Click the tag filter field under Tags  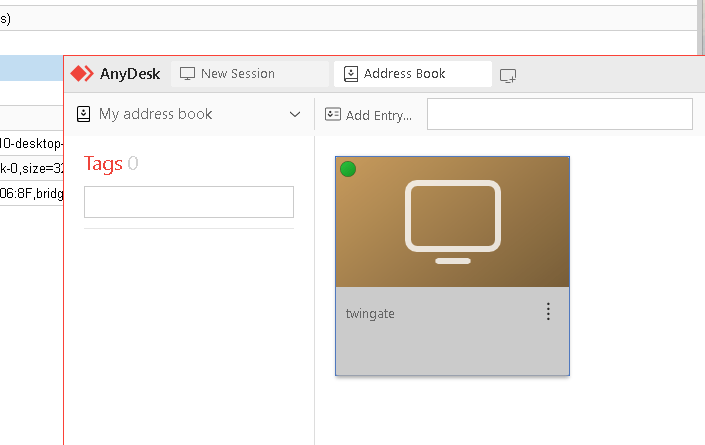[x=189, y=202]
